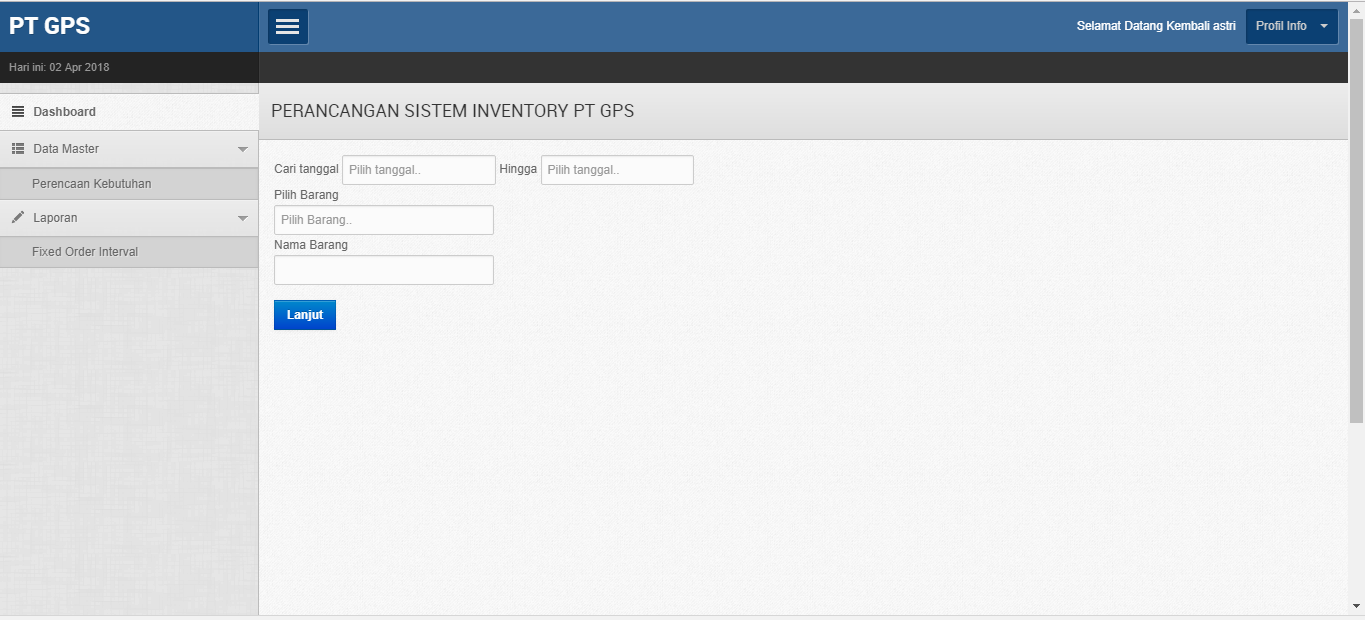Image resolution: width=1365 pixels, height=620 pixels.
Task: Click the hamburger menu toggle icon
Action: pyautogui.click(x=288, y=27)
